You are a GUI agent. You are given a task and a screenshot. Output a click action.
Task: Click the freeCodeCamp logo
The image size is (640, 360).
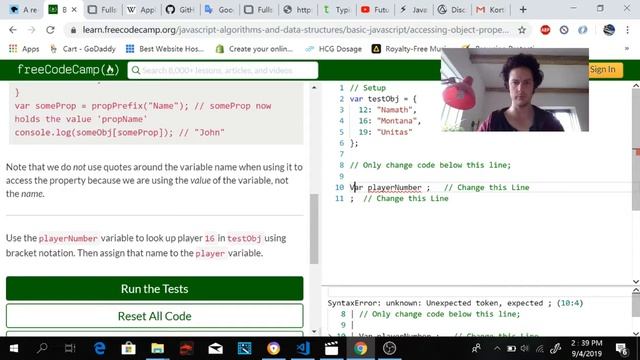pyautogui.click(x=68, y=70)
